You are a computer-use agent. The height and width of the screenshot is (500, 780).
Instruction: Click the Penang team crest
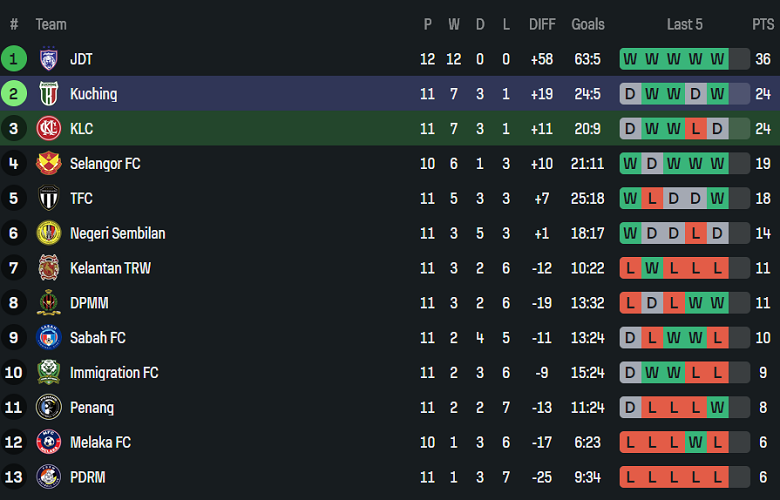tap(48, 408)
